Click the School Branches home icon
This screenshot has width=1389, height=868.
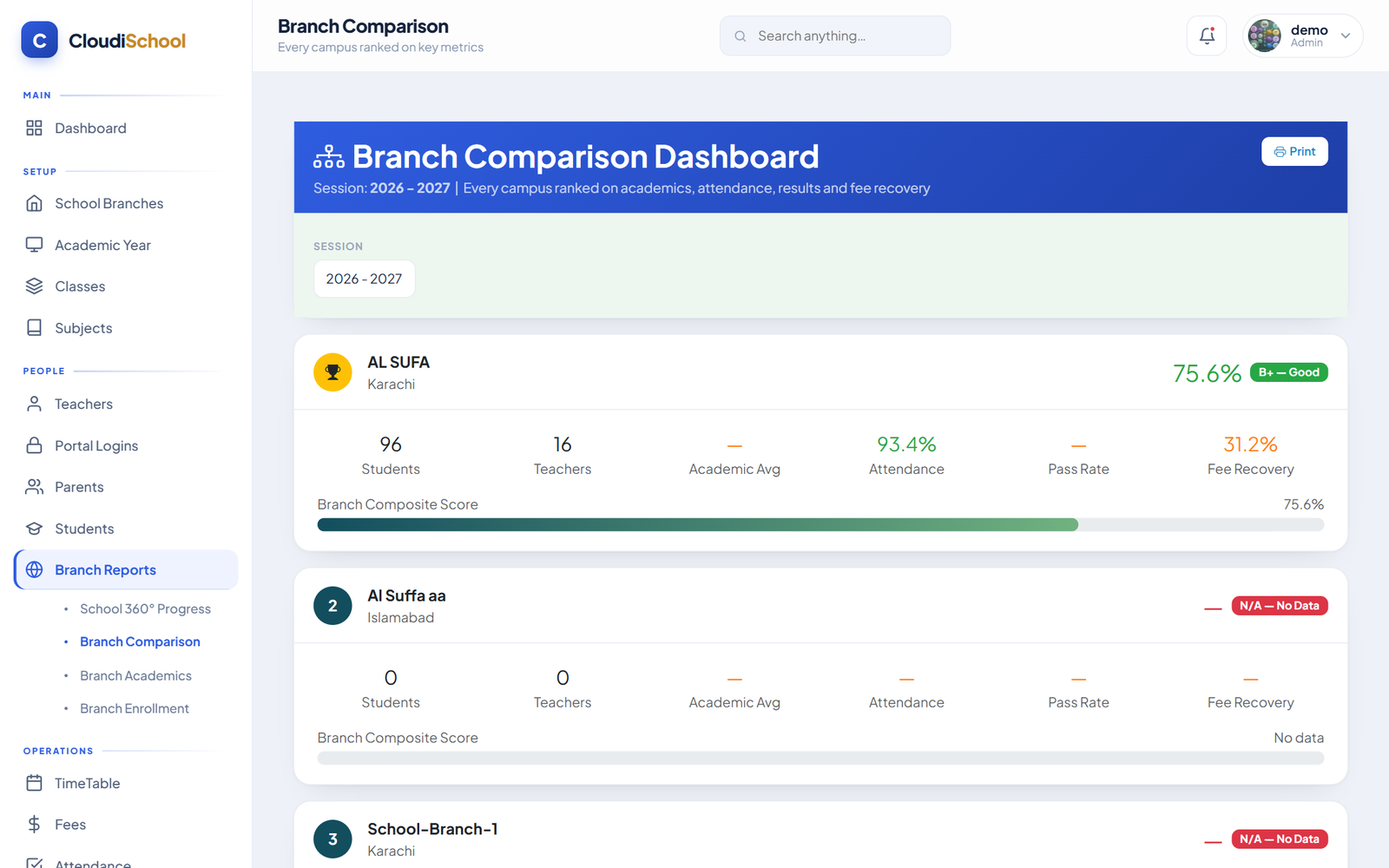coord(34,203)
